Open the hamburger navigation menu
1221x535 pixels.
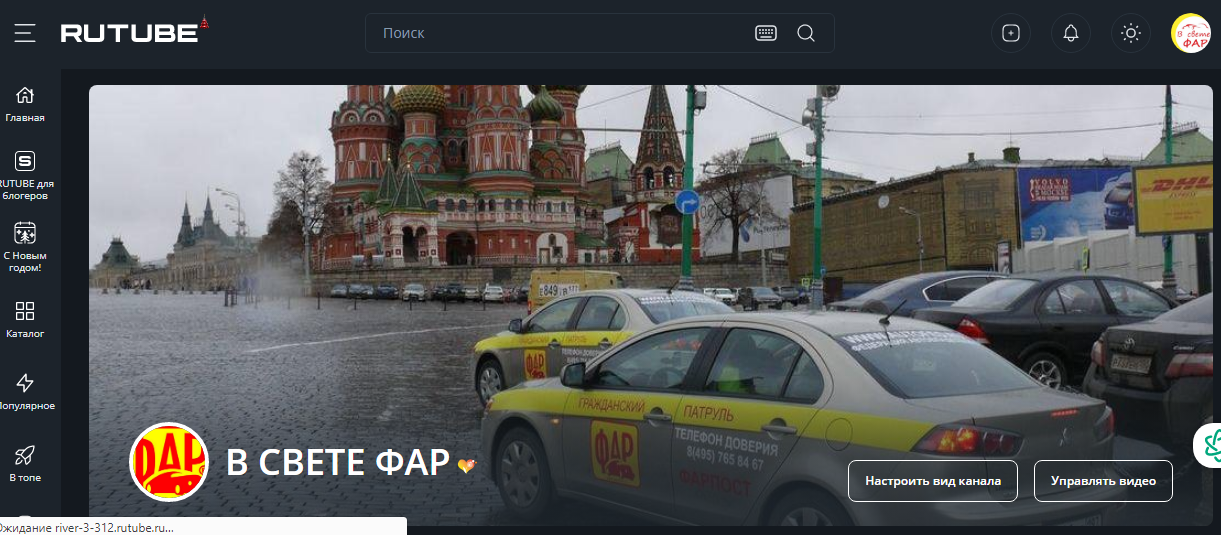[x=25, y=33]
